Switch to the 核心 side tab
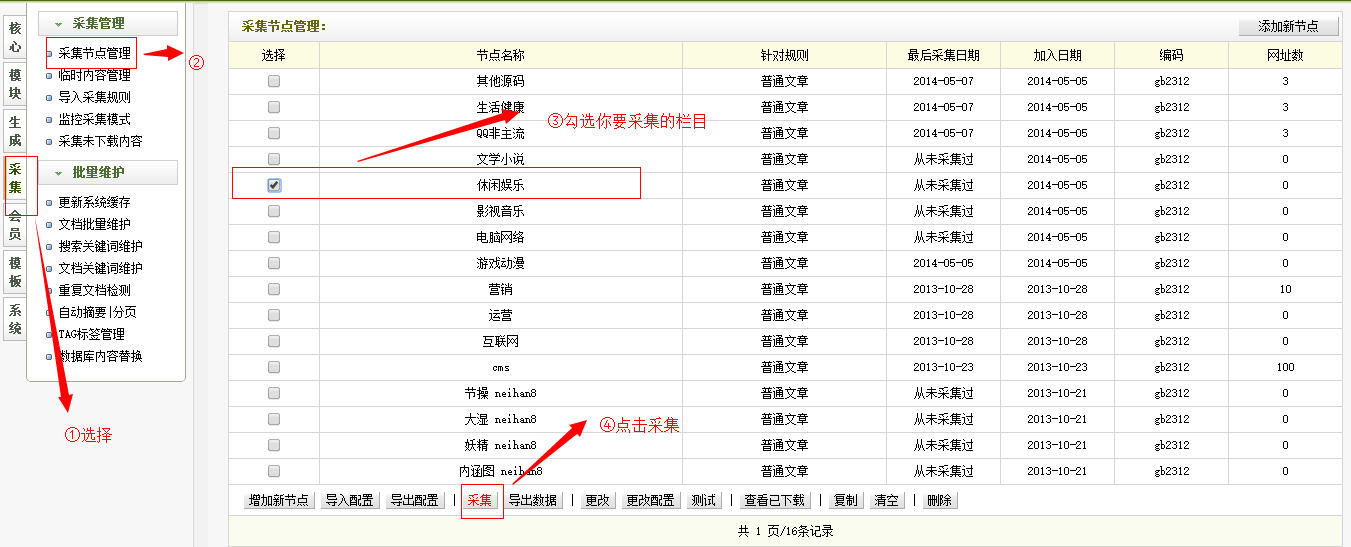The height and width of the screenshot is (547, 1351). [14, 37]
